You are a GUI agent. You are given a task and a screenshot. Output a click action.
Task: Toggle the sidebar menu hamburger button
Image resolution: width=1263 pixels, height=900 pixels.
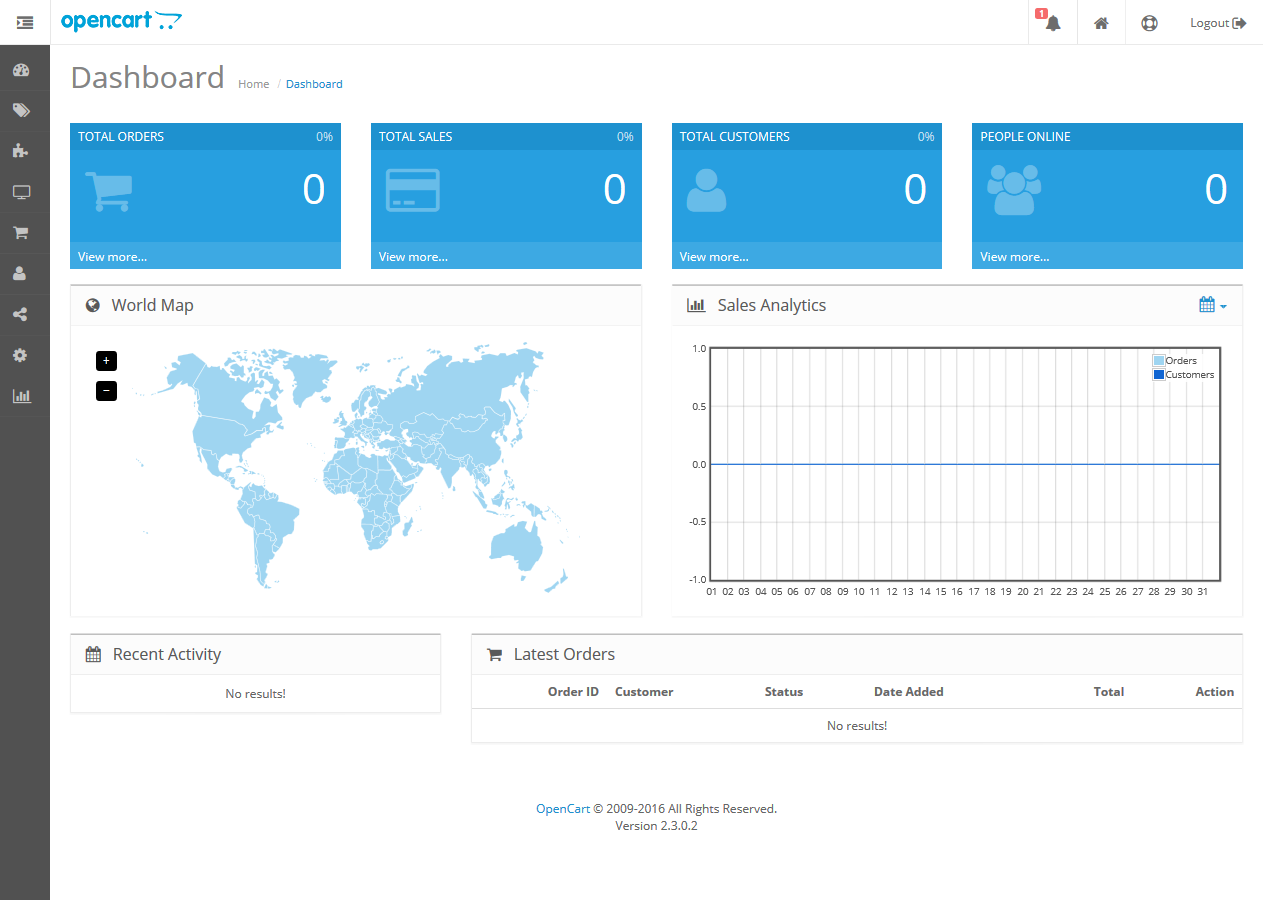pyautogui.click(x=25, y=22)
